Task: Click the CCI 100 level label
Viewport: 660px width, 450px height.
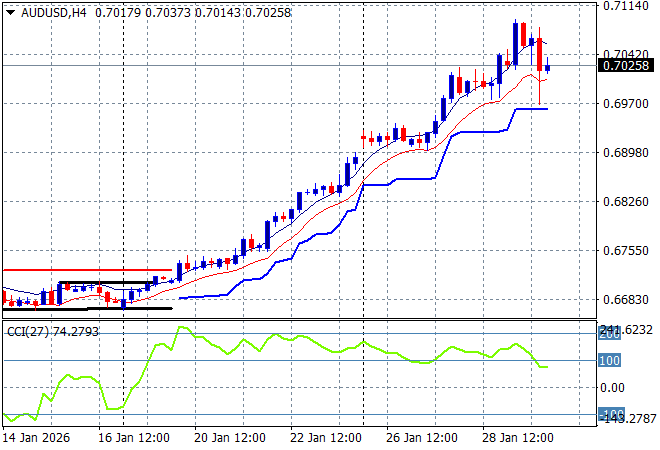Action: (612, 360)
